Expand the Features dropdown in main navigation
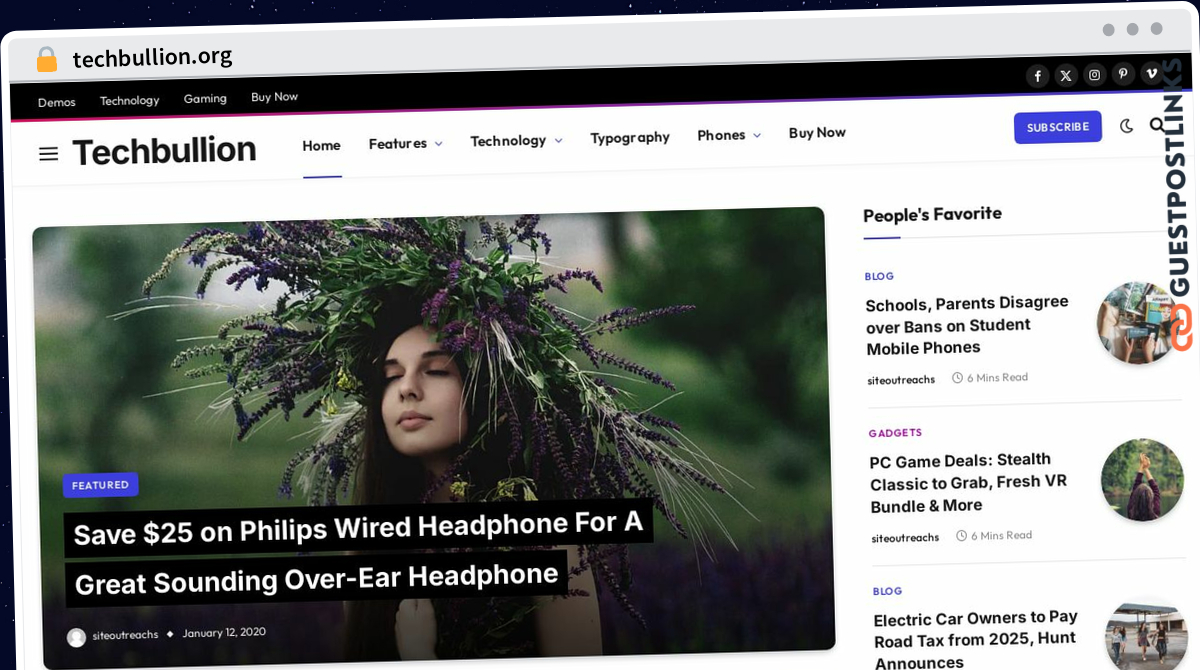The image size is (1200, 670). tap(405, 144)
